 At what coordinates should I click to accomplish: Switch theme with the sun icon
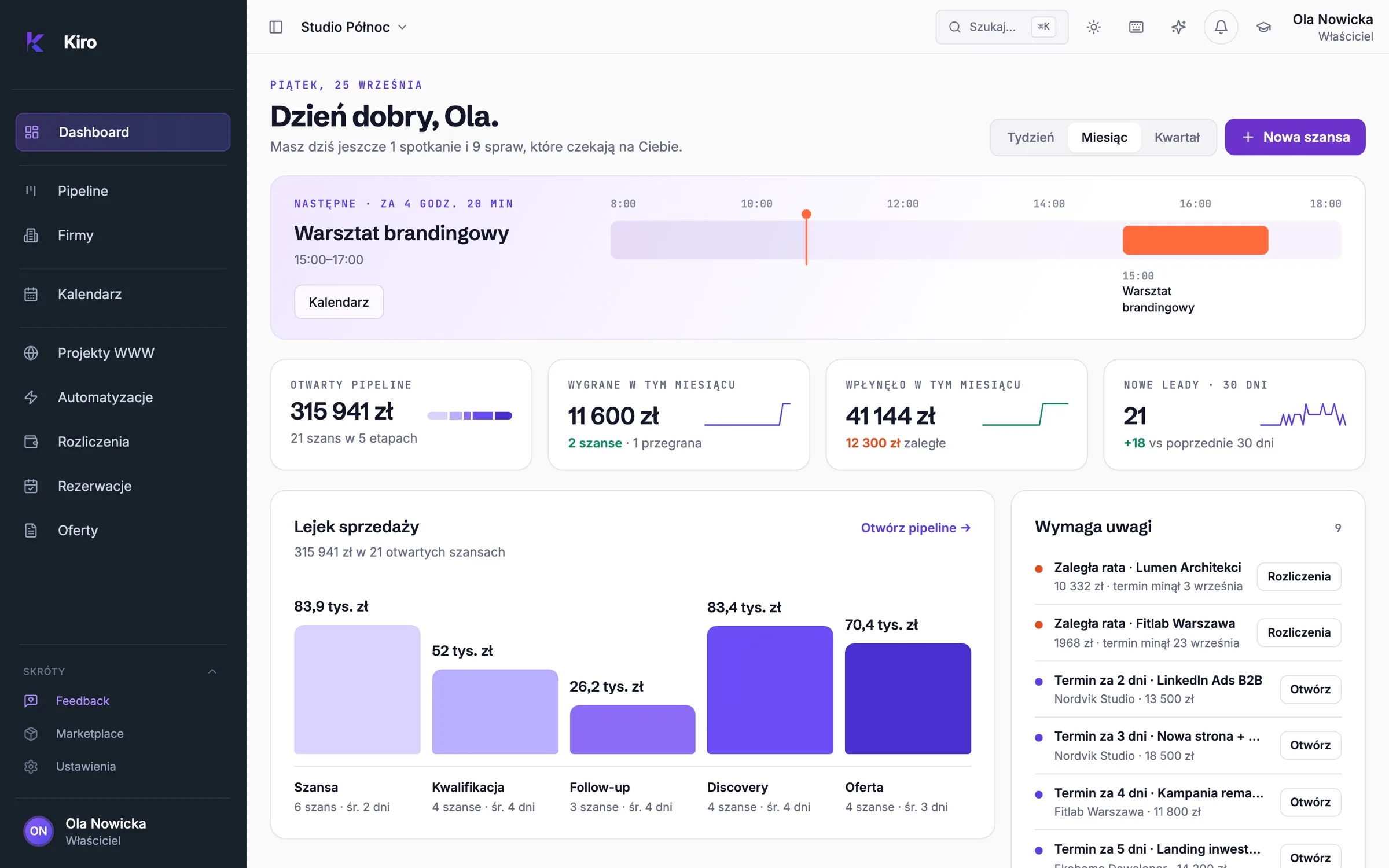coord(1093,27)
